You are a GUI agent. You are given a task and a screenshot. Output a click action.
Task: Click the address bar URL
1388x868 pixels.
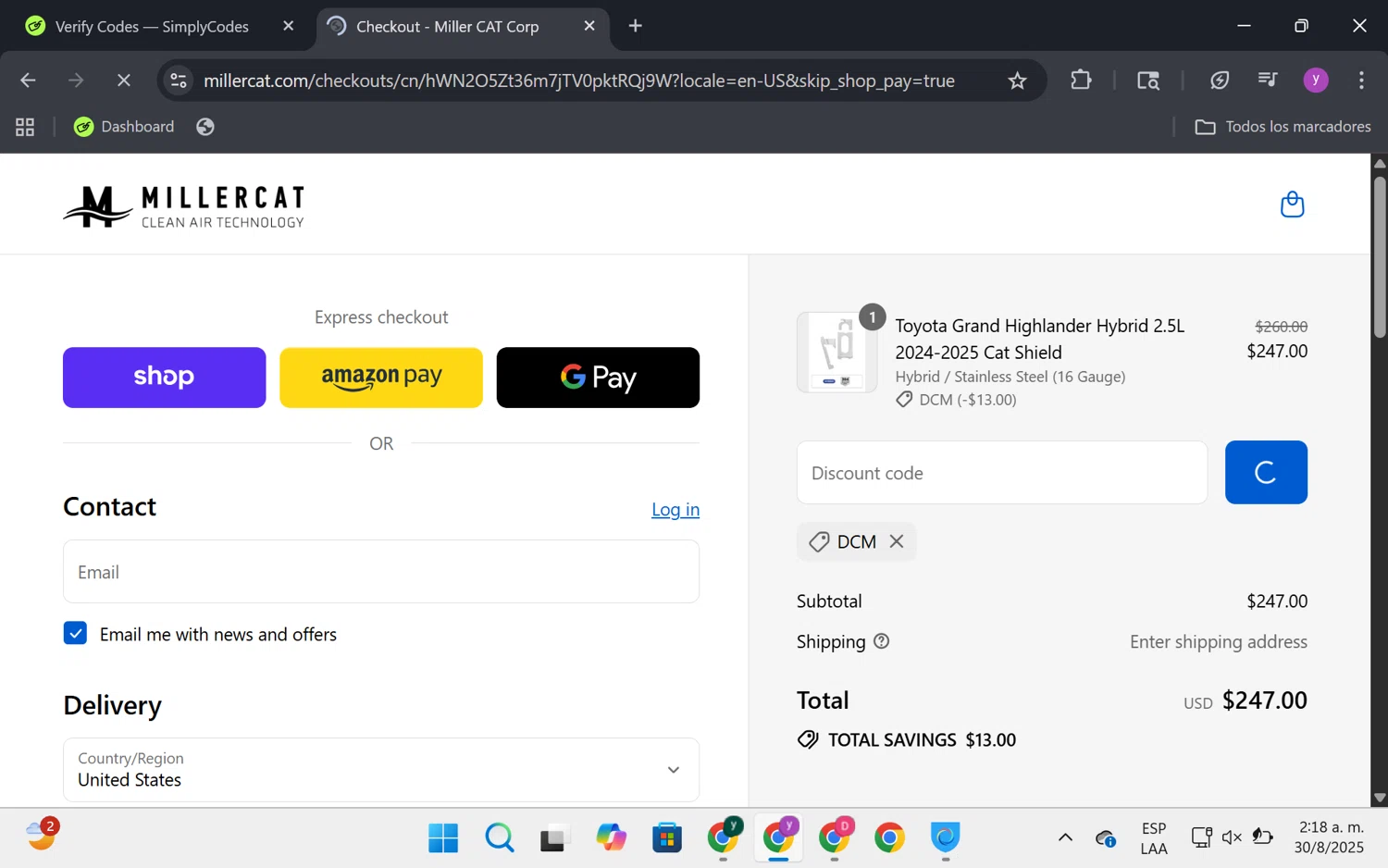point(579,81)
